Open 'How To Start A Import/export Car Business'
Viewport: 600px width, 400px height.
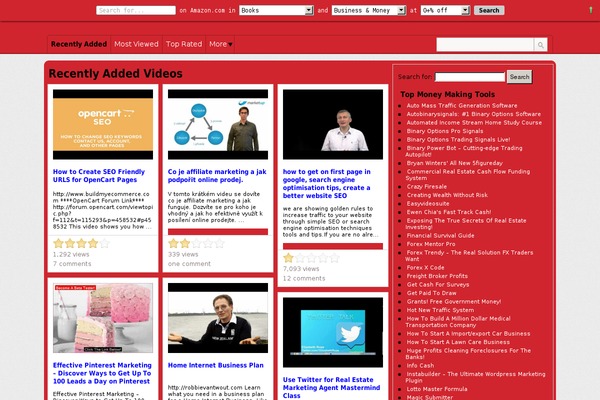(468, 334)
